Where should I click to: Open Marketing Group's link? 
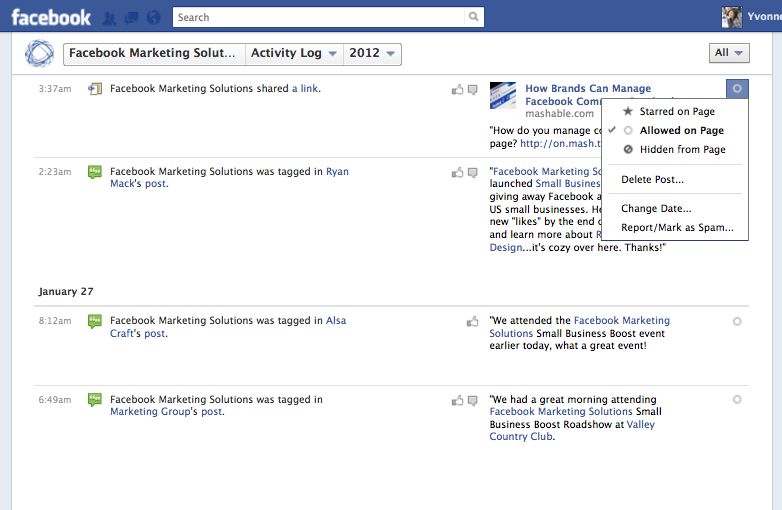pyautogui.click(x=150, y=412)
